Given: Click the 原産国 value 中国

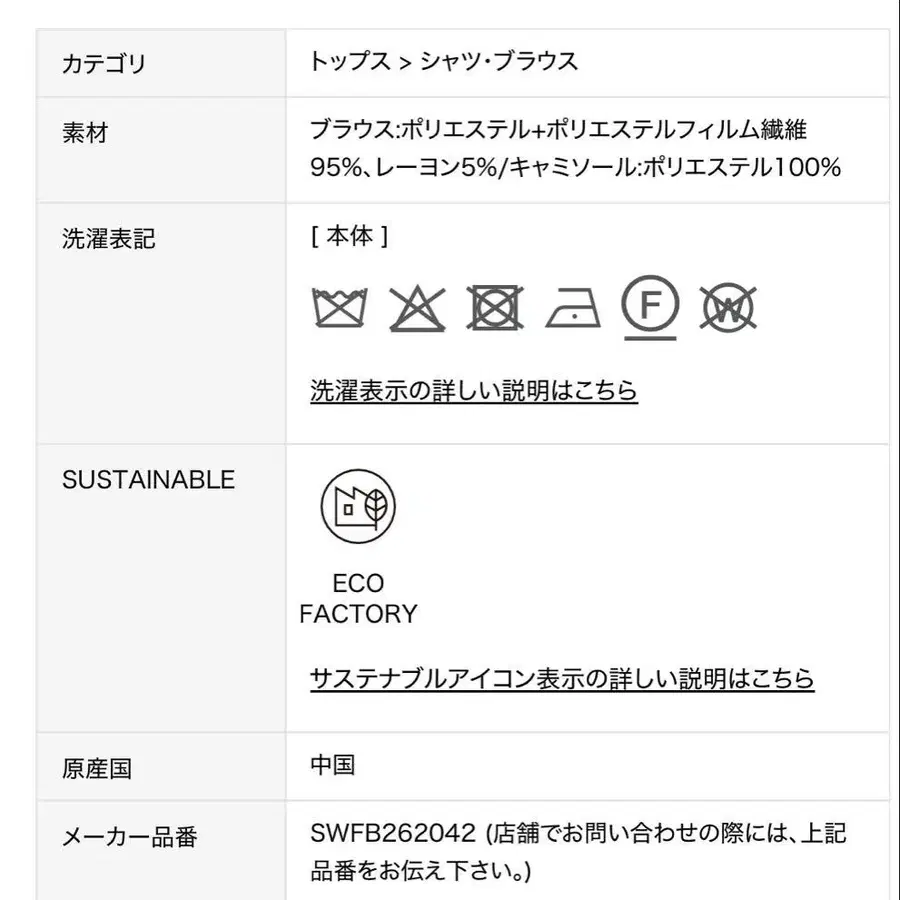Looking at the screenshot, I should (x=332, y=765).
